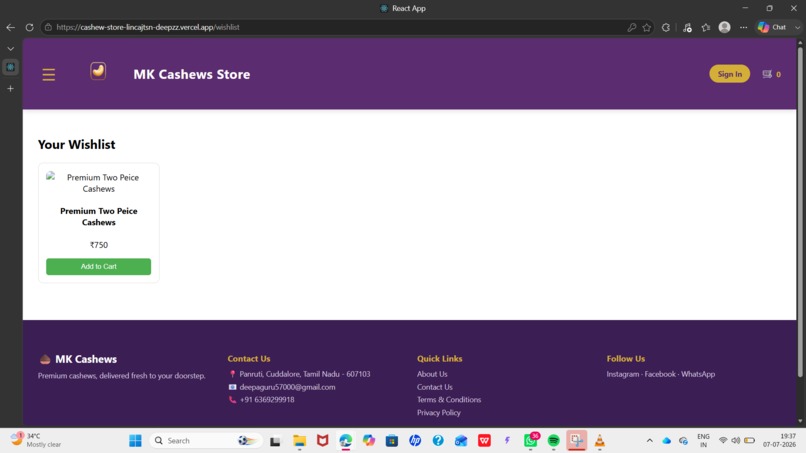806x453 pixels.
Task: Open password manager key icon
Action: [631, 27]
